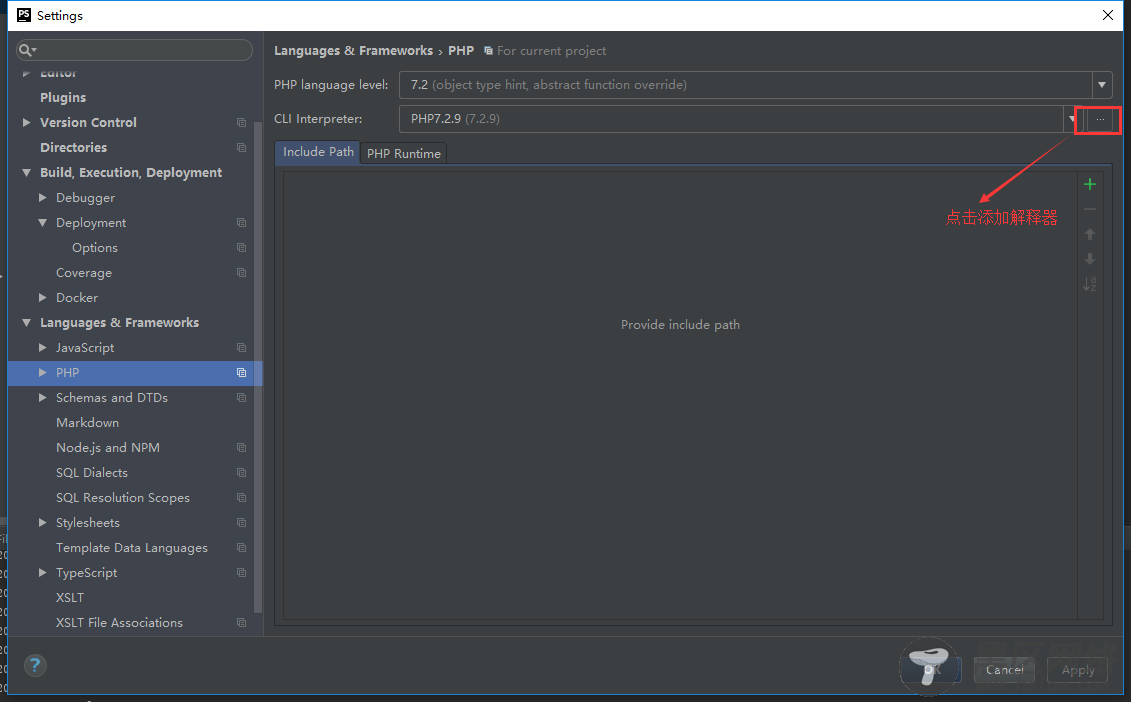Viewport: 1131px width, 702px height.
Task: Expand the Docker tree node
Action: [x=43, y=297]
